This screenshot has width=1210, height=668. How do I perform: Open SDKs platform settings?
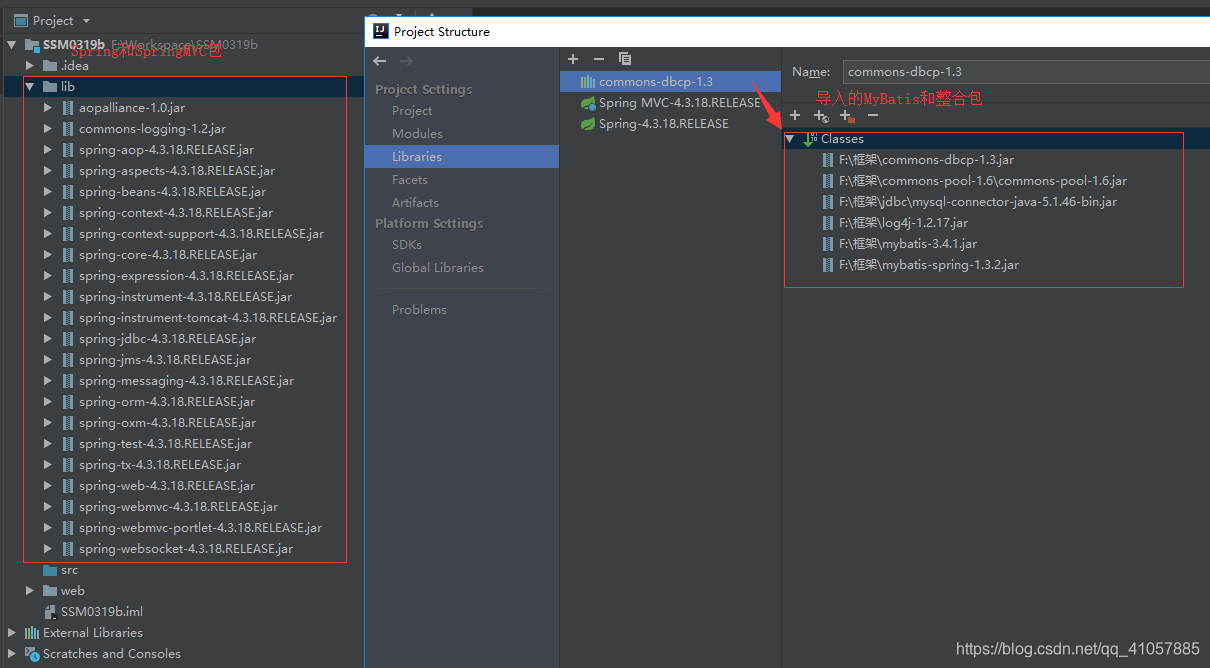407,245
